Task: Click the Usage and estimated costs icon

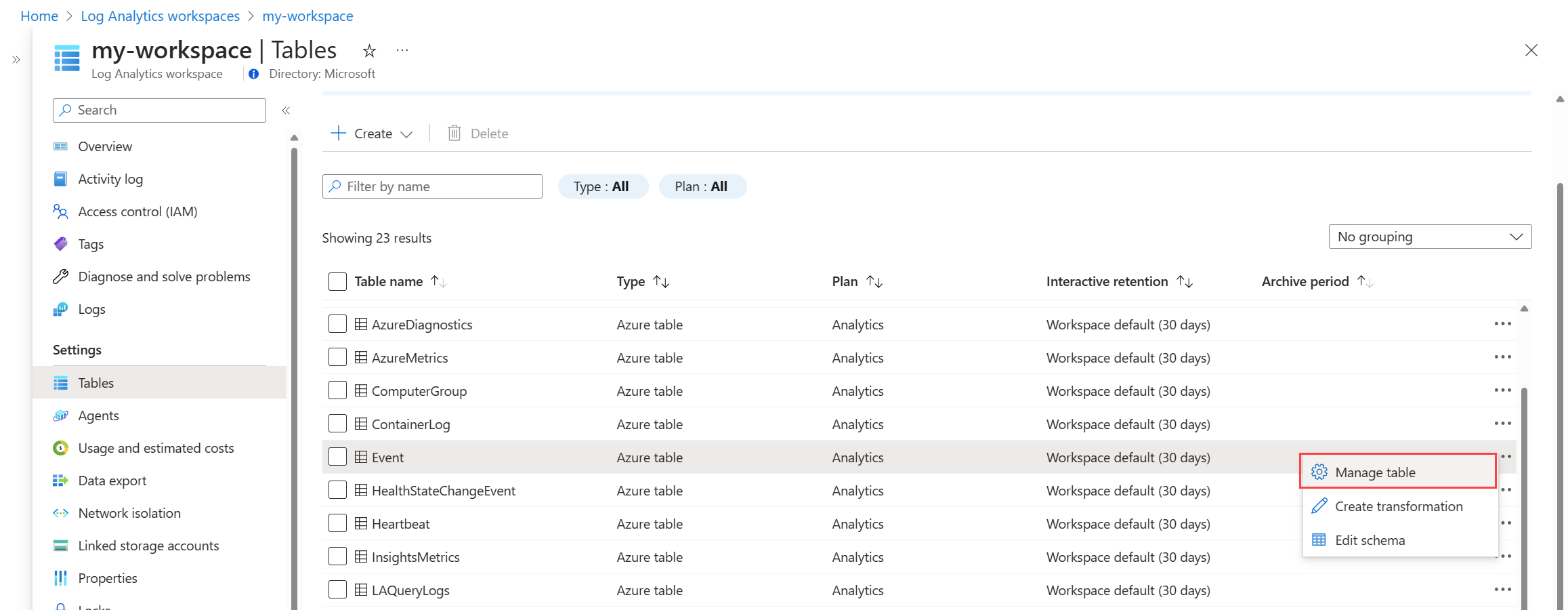Action: [x=61, y=448]
